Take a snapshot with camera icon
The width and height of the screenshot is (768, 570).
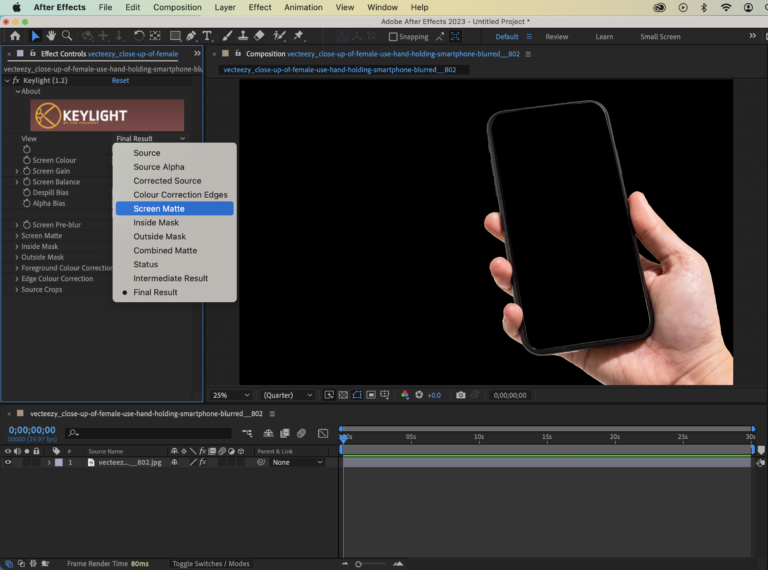(460, 395)
